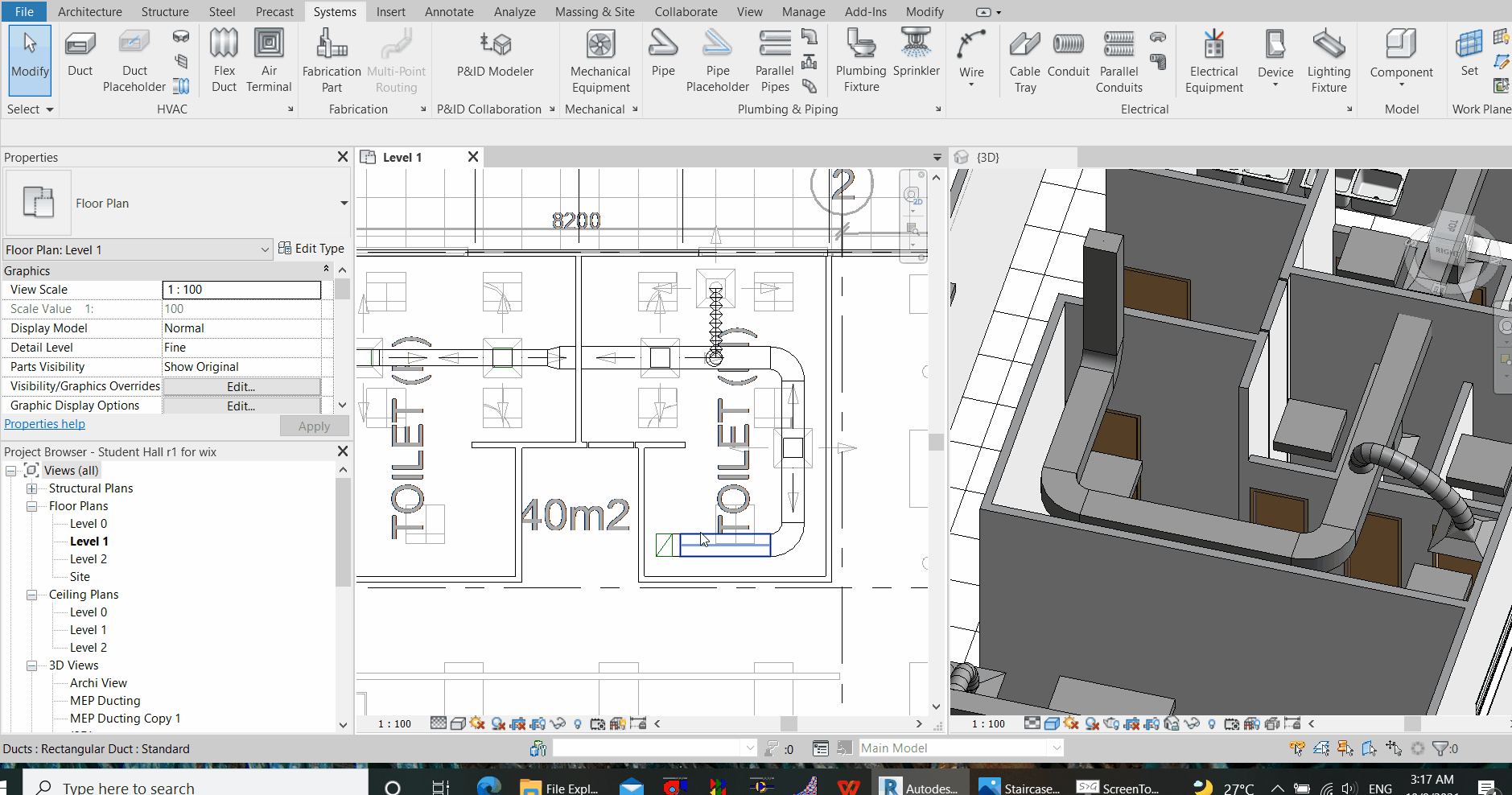Toggle Select Pinned Elements in status bar
The image size is (1512, 795).
point(1345,748)
